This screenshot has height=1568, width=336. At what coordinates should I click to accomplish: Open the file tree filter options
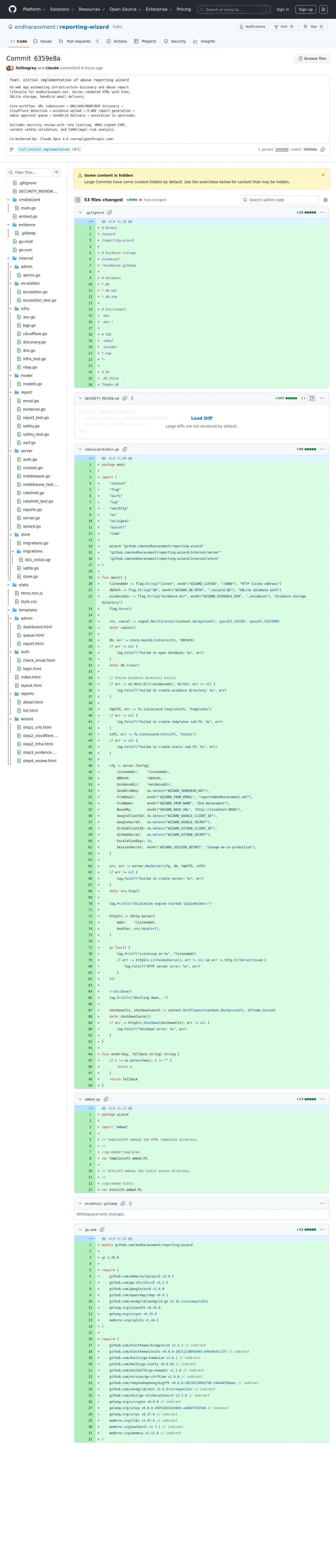pyautogui.click(x=57, y=172)
